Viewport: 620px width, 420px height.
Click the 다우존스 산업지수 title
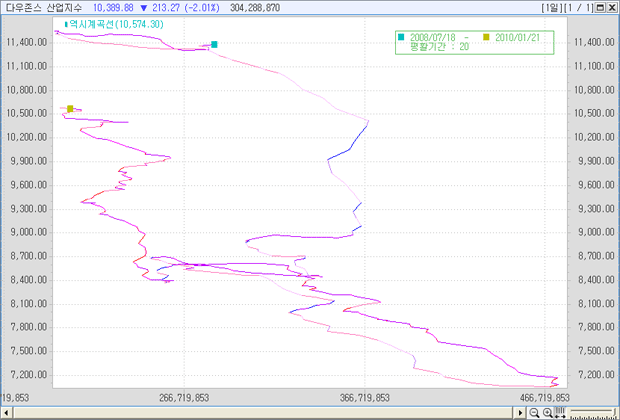pos(44,7)
